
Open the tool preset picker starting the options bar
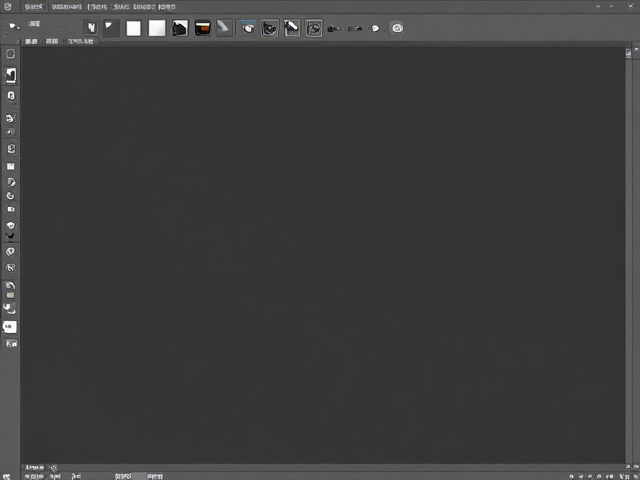(x=14, y=26)
